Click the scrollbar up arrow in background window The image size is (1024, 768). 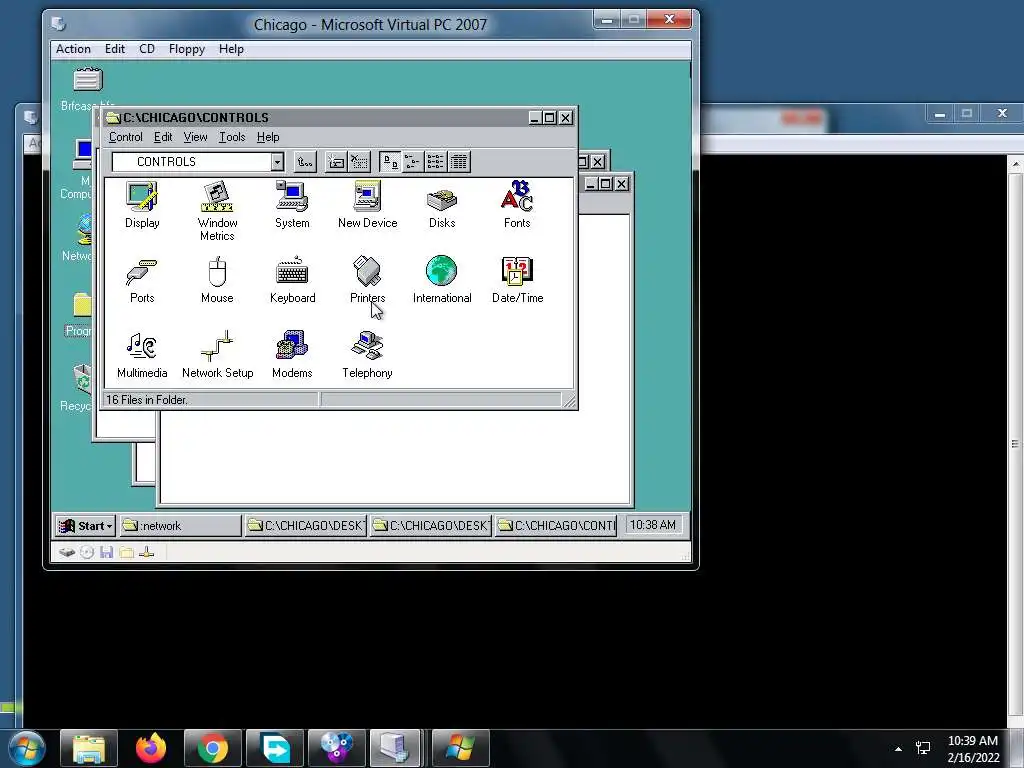1016,164
